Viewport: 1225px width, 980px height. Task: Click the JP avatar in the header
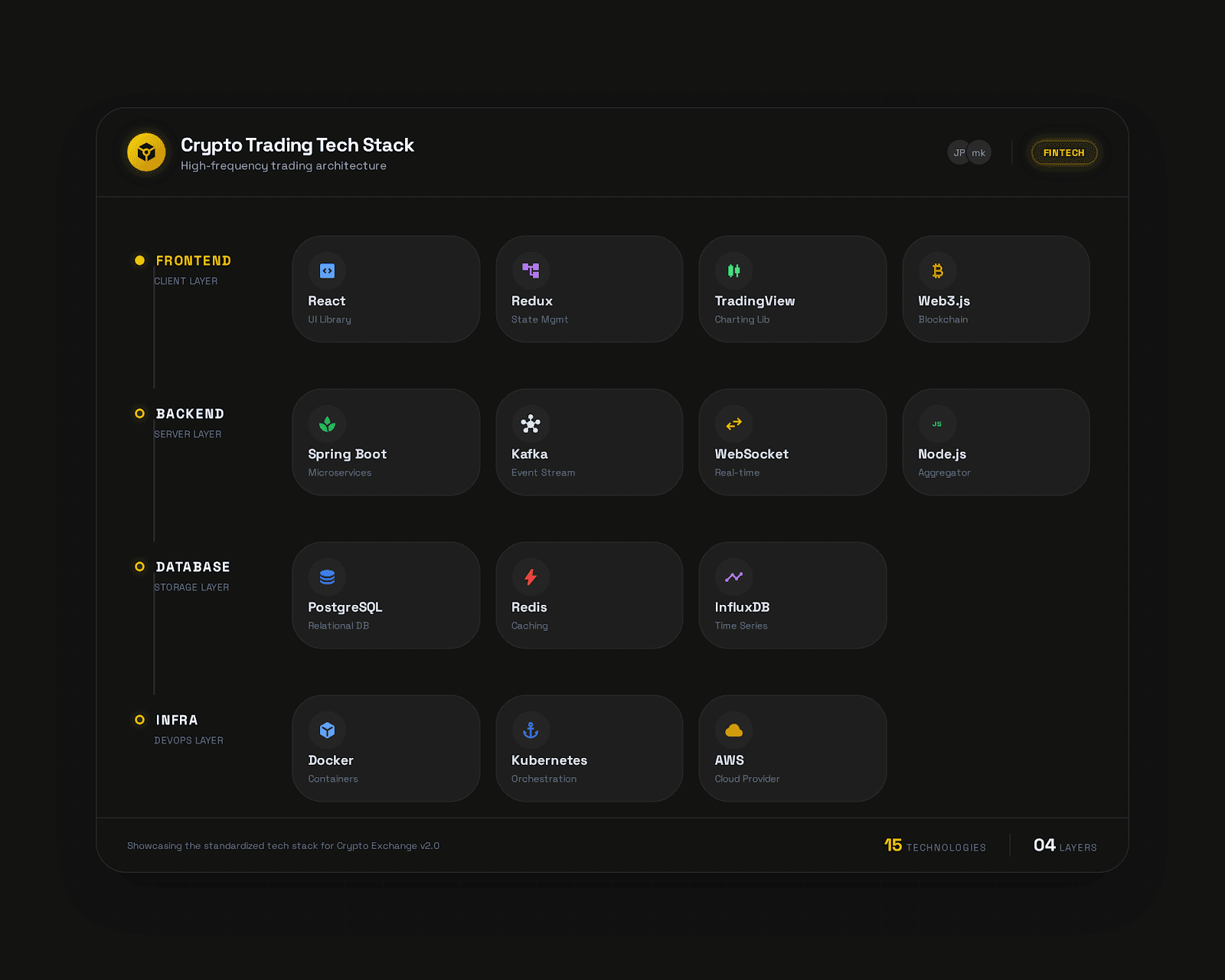(x=959, y=152)
